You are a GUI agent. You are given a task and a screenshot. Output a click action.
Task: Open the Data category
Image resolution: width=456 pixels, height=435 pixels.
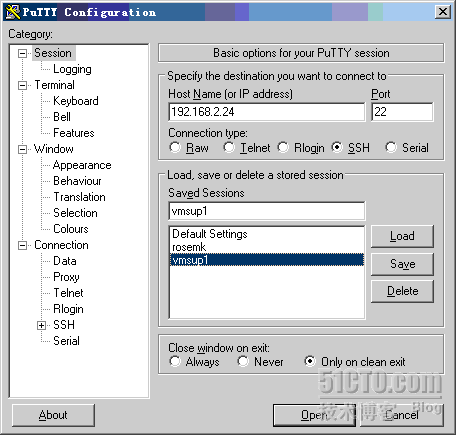pyautogui.click(x=65, y=261)
